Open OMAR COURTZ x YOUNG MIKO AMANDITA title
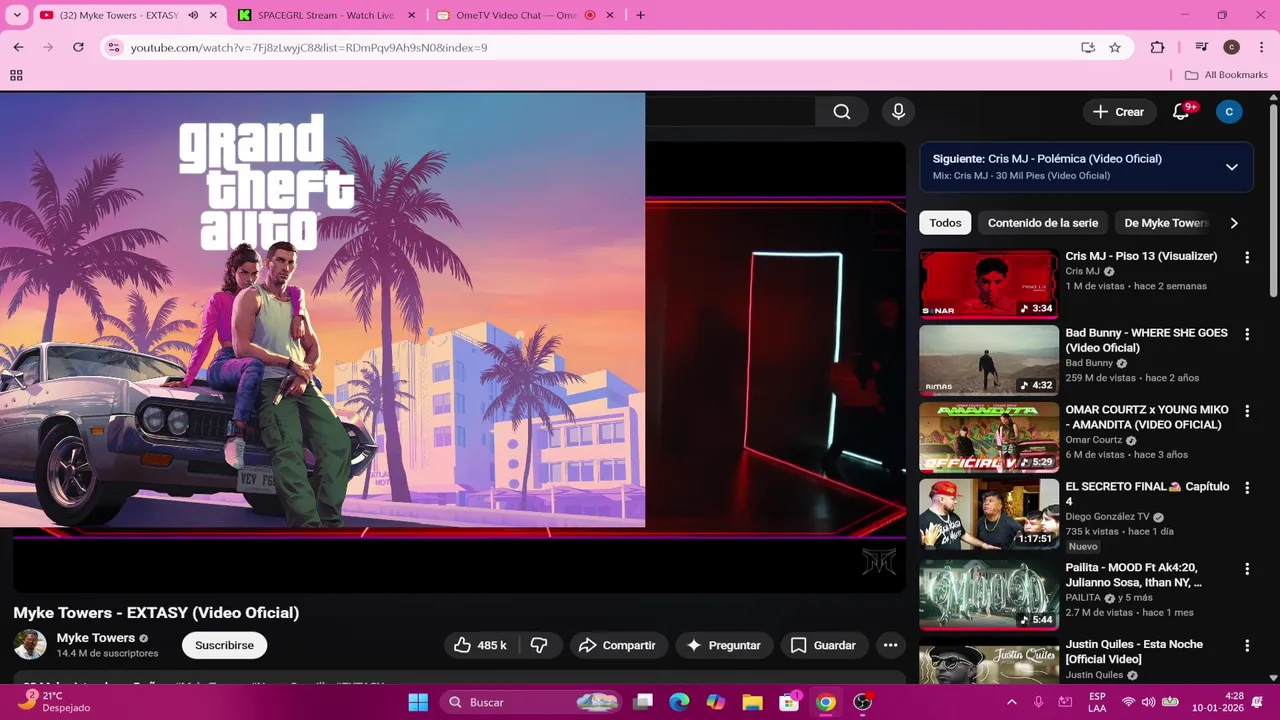Image resolution: width=1280 pixels, height=720 pixels. 1147,417
